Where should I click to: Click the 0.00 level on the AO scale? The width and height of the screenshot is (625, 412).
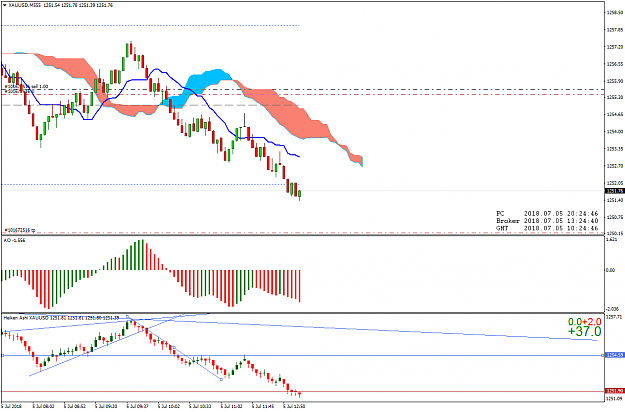click(x=611, y=270)
